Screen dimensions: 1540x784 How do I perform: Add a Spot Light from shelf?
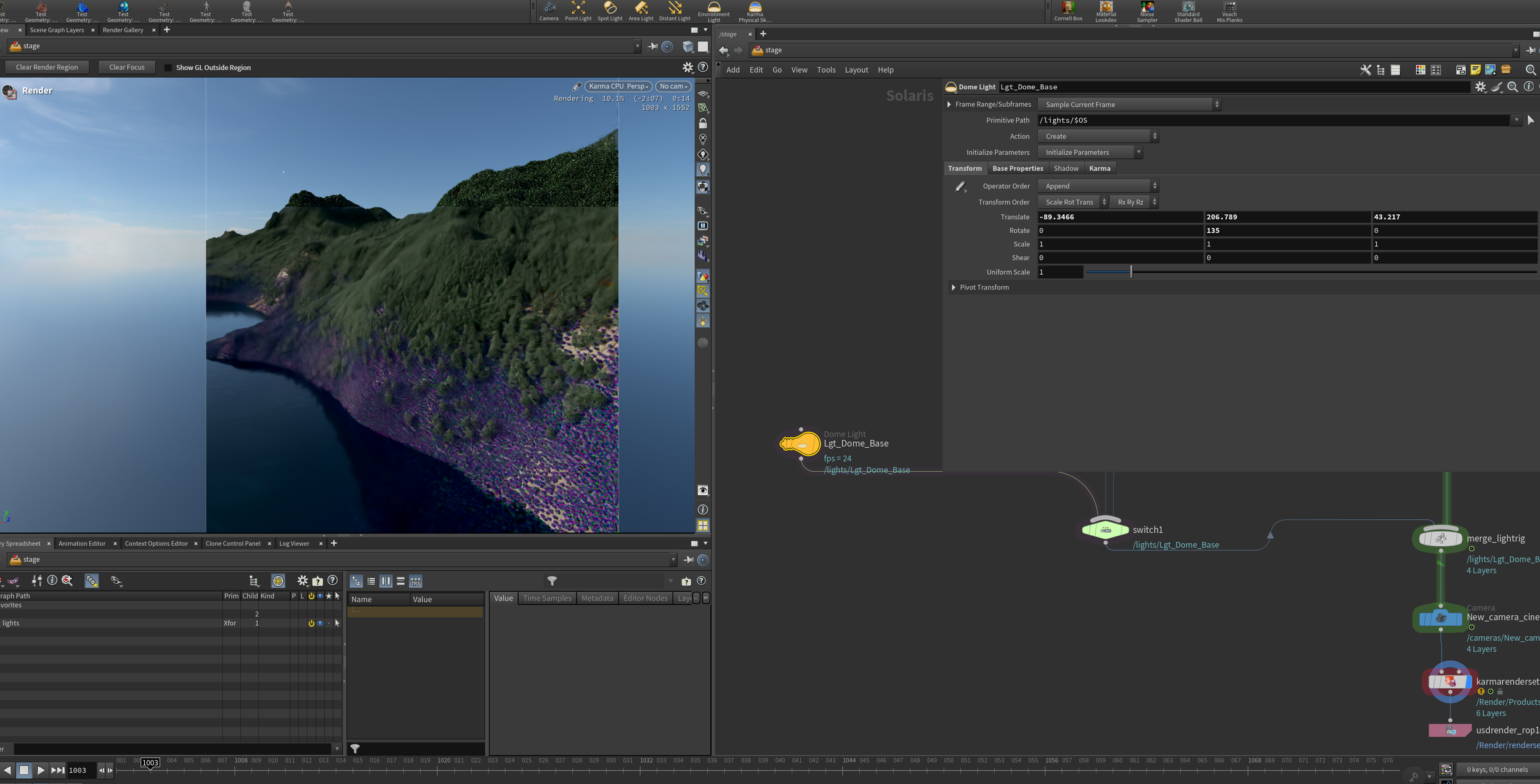coord(610,11)
